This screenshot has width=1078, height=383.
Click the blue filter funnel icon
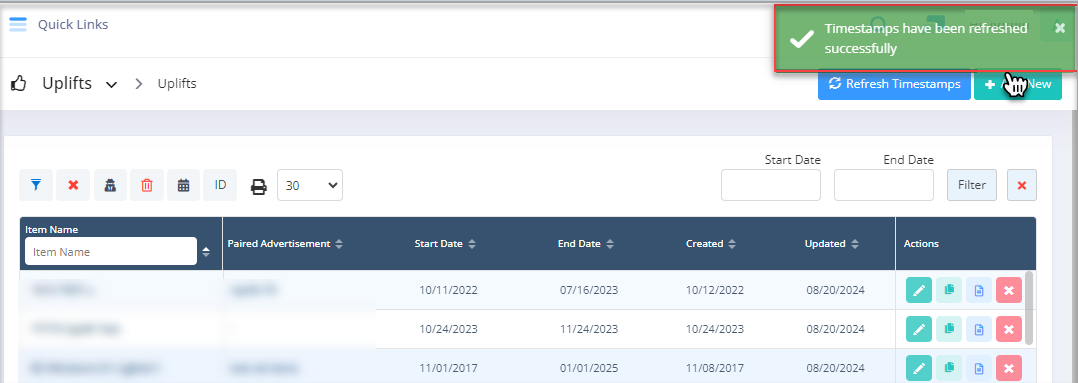(x=36, y=185)
